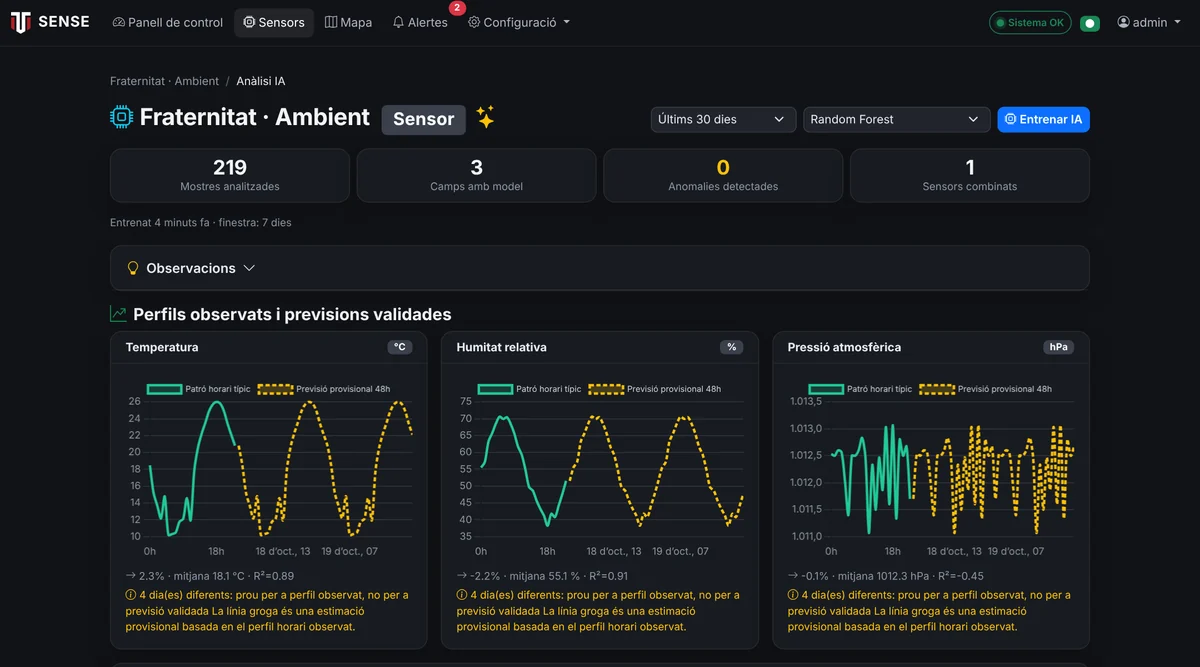This screenshot has width=1200, height=667.
Task: Go to the Mapa page
Action: [x=348, y=22]
